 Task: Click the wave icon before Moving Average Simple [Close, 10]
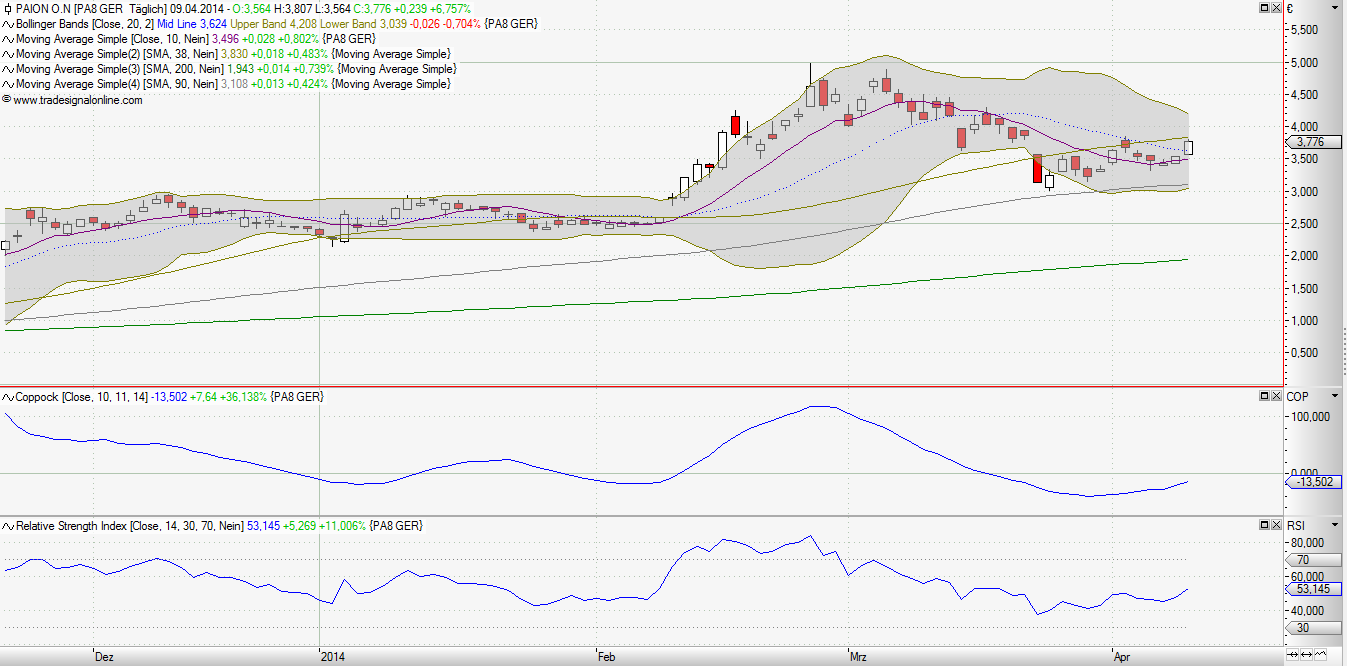[x=8, y=39]
